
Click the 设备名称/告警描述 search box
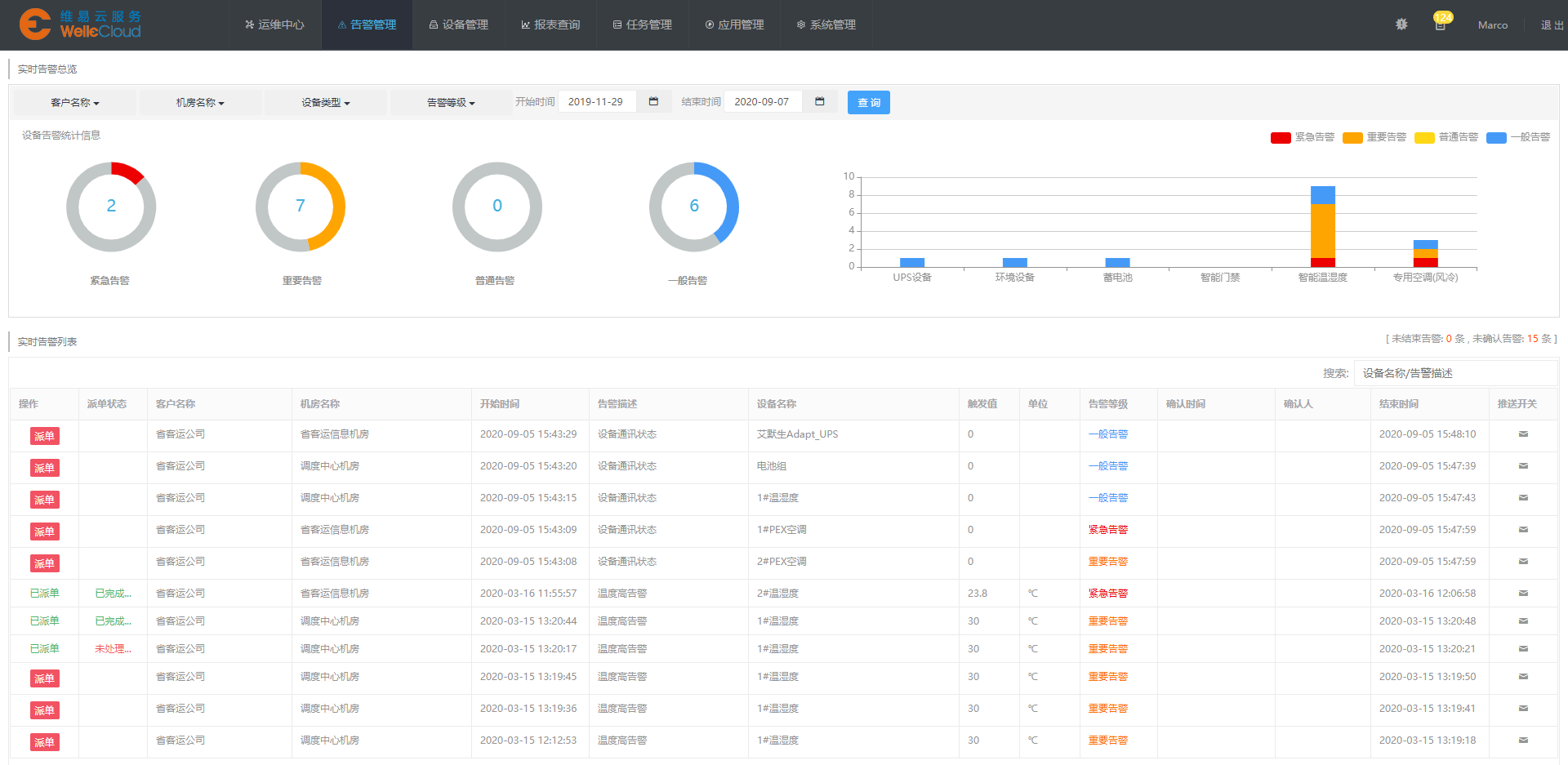[1455, 373]
